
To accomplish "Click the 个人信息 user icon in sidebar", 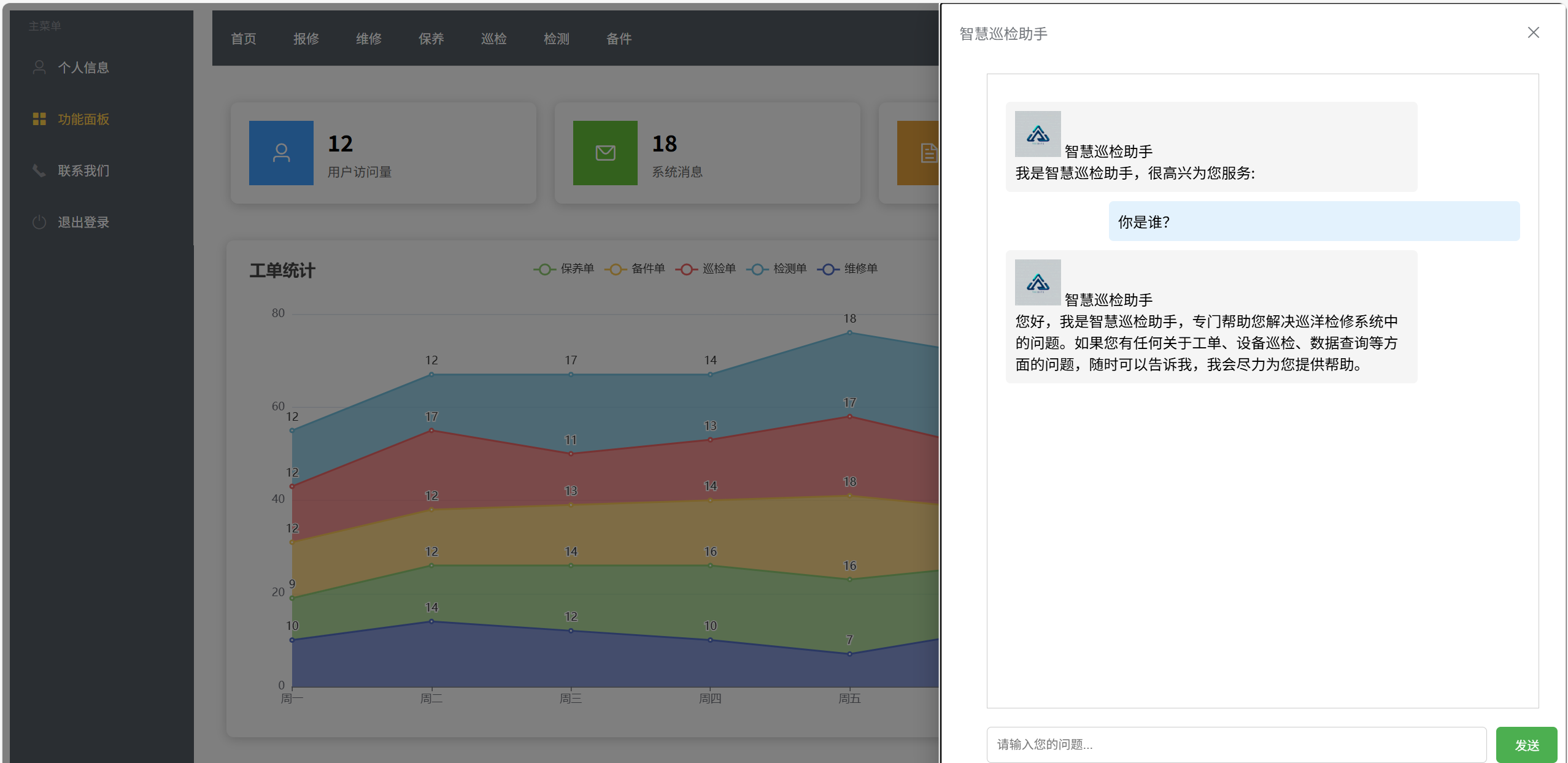I will (x=39, y=67).
